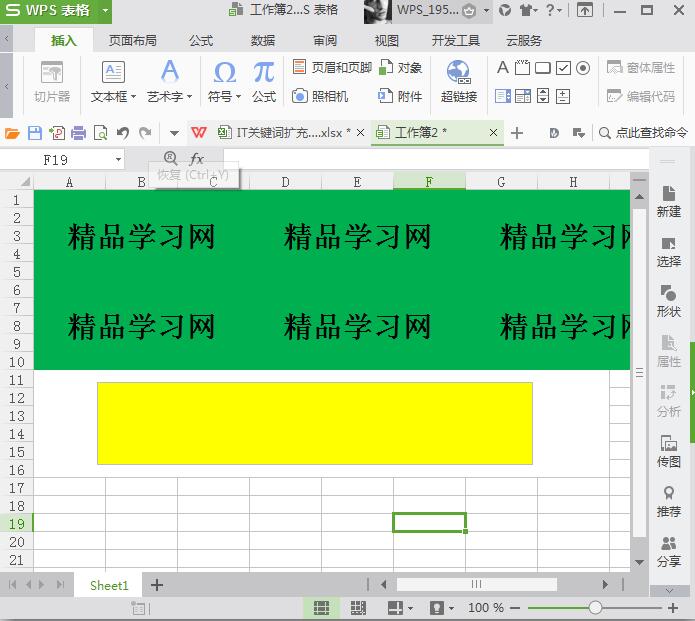695x621 pixels.
Task: Open the Slicer tool
Action: 52,82
